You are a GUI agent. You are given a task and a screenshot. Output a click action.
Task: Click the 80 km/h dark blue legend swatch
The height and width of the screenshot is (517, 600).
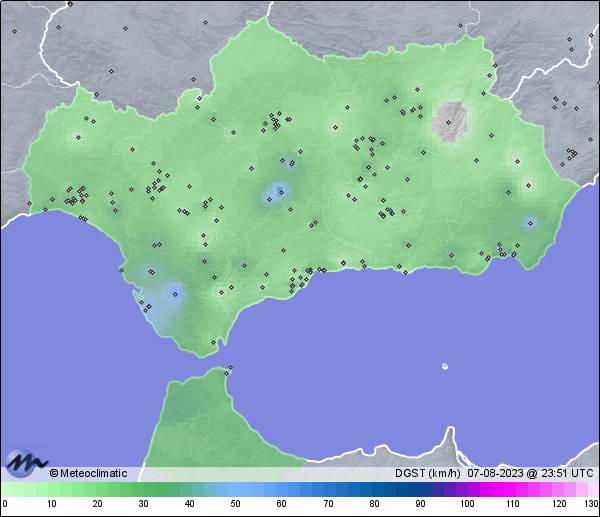coord(374,489)
